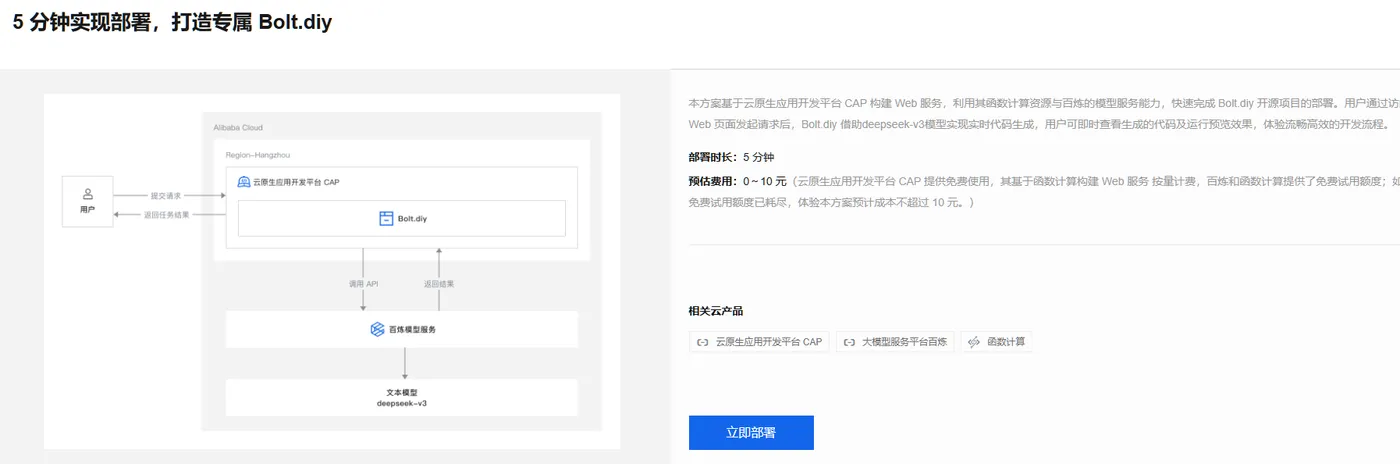1400x464 pixels.
Task: Click the 文本模型 deepseek-v3 box in the diagram
Action: tap(402, 397)
